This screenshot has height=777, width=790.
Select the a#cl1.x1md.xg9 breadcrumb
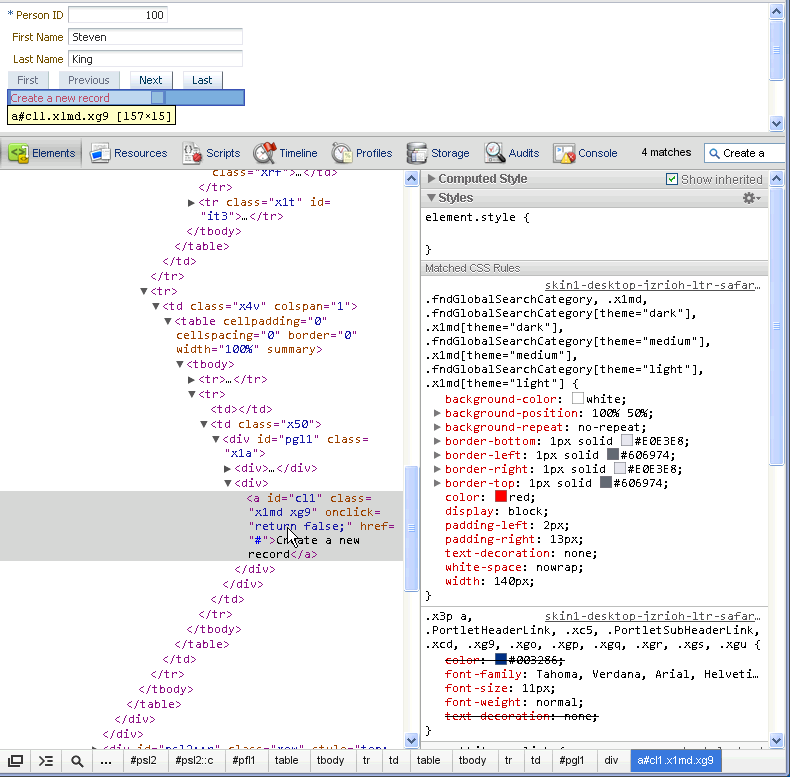(x=675, y=760)
